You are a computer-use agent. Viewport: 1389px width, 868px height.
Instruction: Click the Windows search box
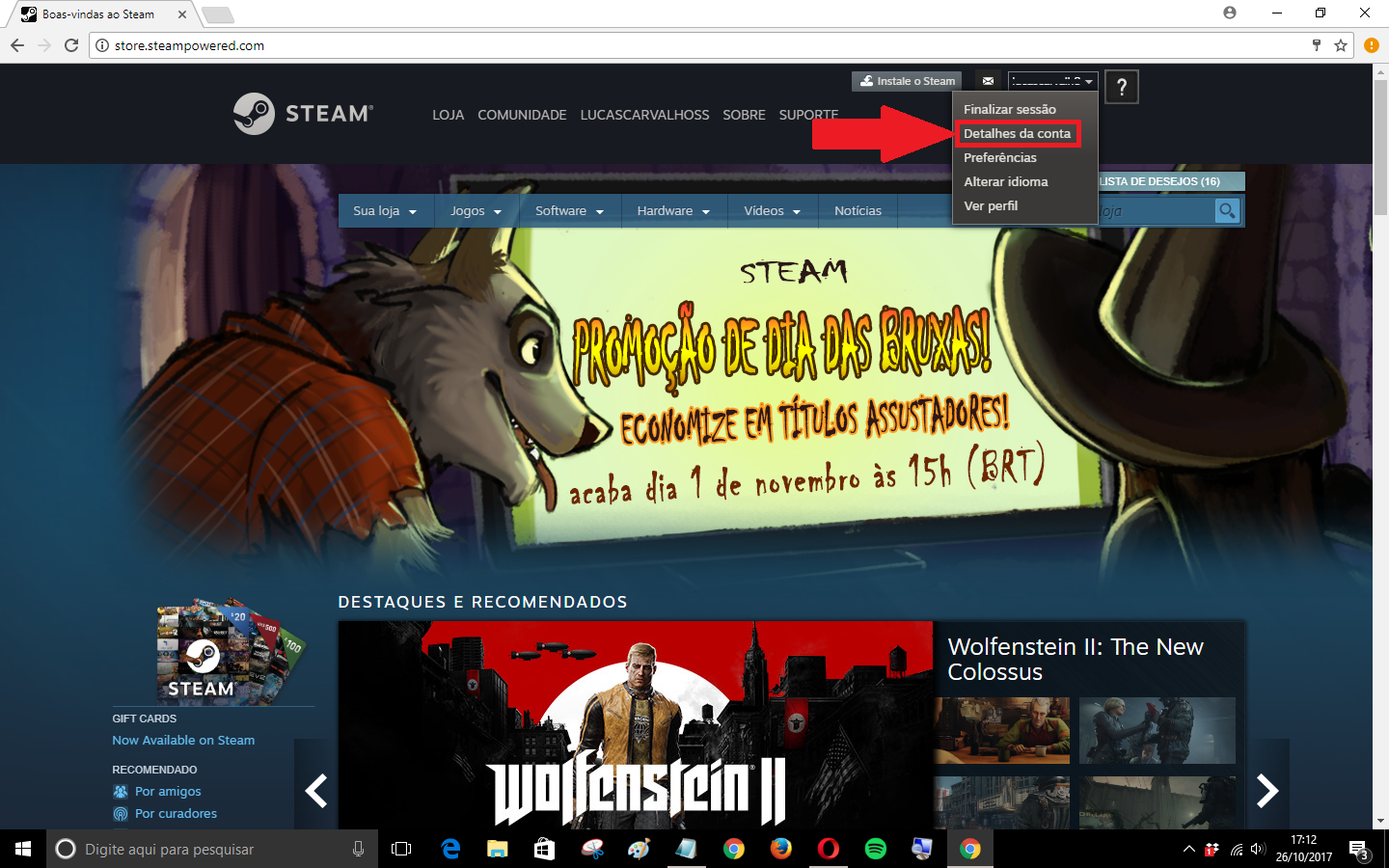[x=212, y=849]
